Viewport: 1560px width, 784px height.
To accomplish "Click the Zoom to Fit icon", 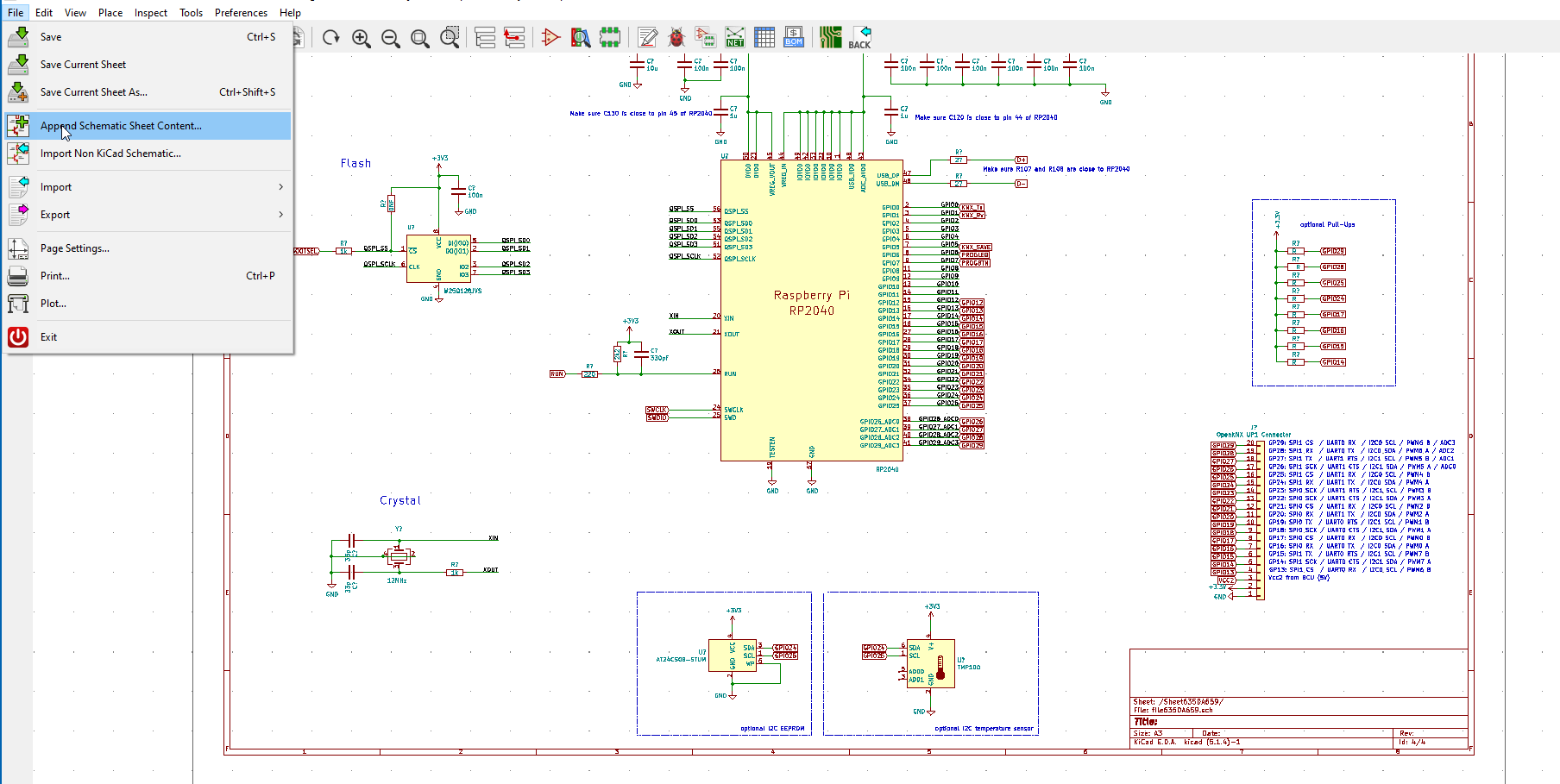I will pos(420,37).
